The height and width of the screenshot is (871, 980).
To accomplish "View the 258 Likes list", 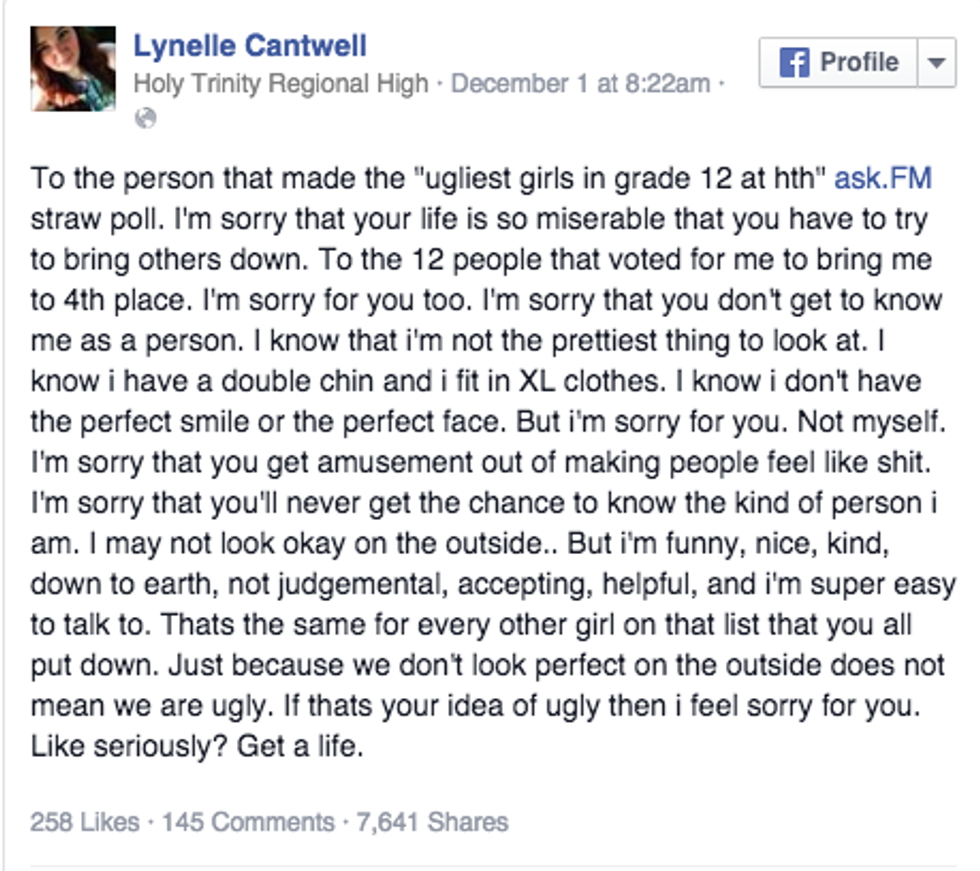I will (85, 822).
